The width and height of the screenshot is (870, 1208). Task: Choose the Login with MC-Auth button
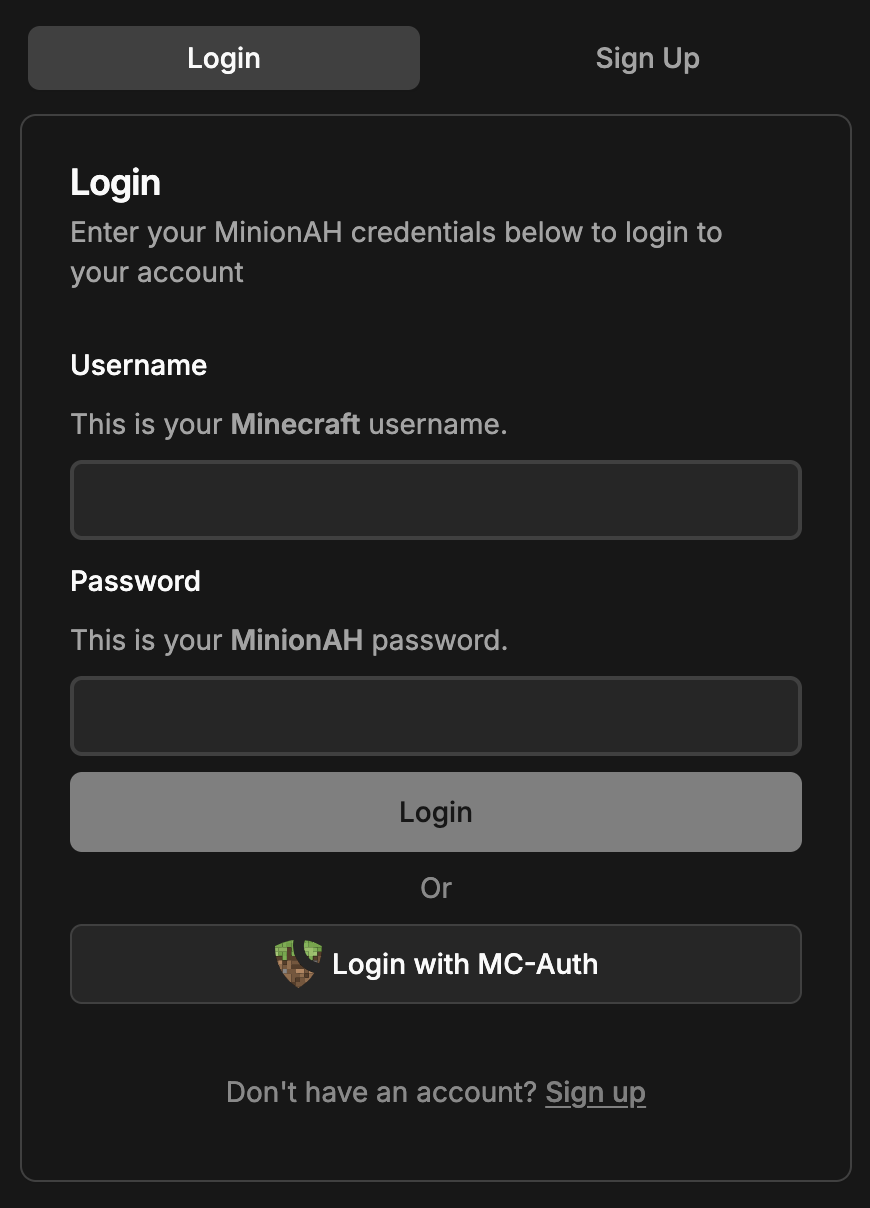point(436,964)
